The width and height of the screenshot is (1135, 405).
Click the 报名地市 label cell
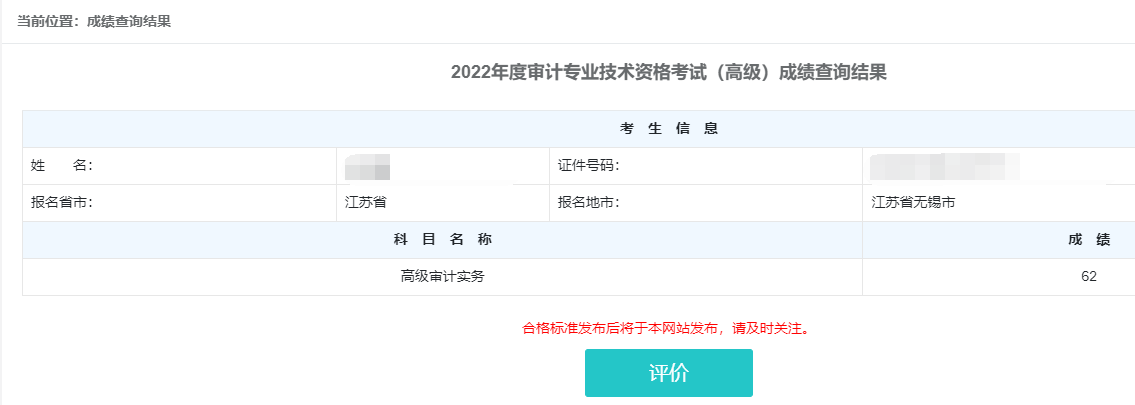pyautogui.click(x=589, y=203)
